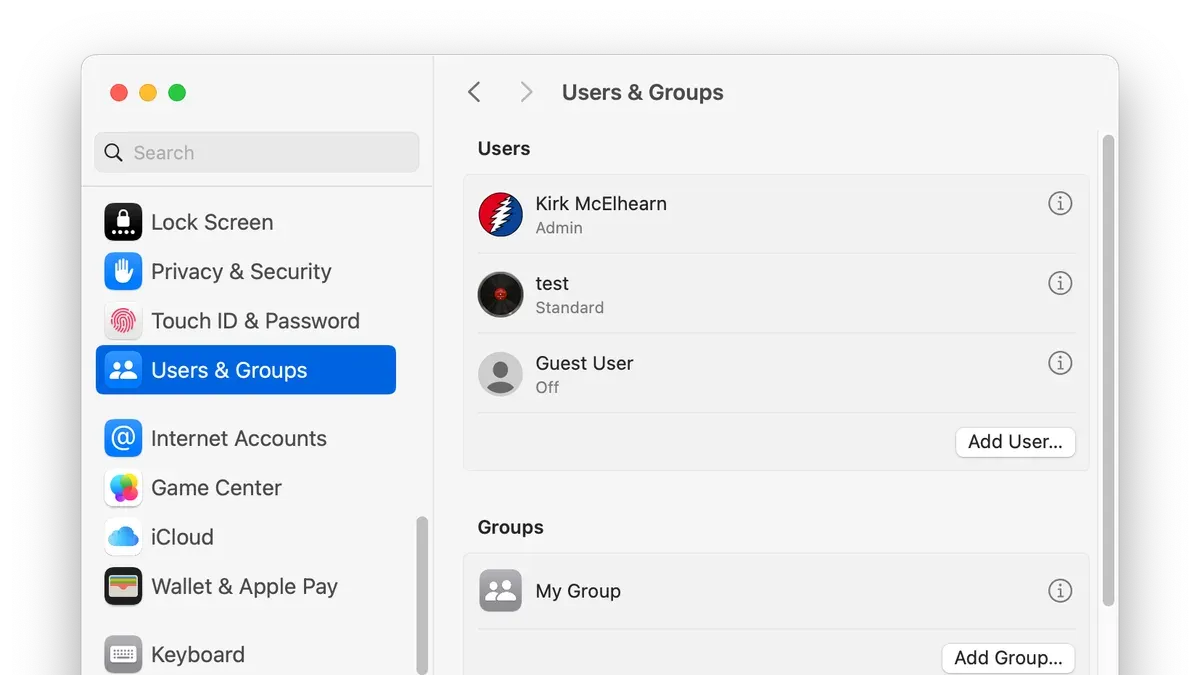Viewport: 1200px width, 675px height.
Task: Select Internet Accounts in the sidebar
Action: pos(246,438)
